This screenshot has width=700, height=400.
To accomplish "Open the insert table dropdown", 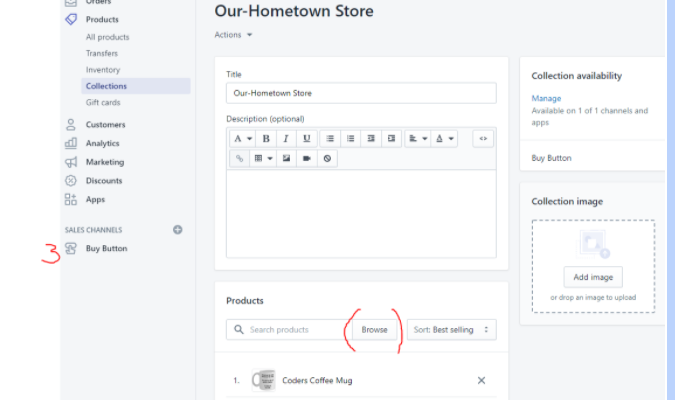I will point(263,158).
